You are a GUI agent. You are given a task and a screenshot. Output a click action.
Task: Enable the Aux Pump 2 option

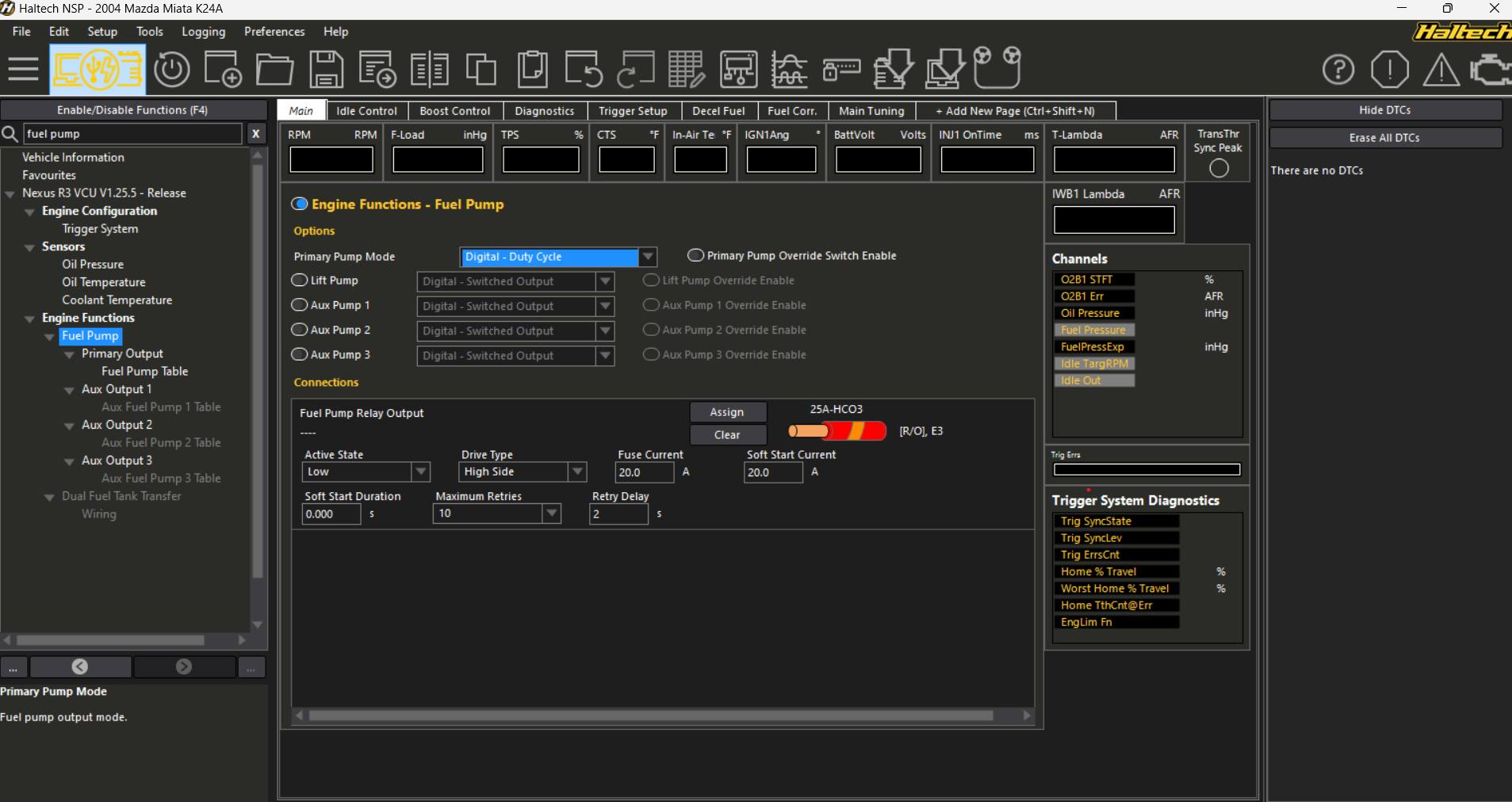(x=299, y=330)
